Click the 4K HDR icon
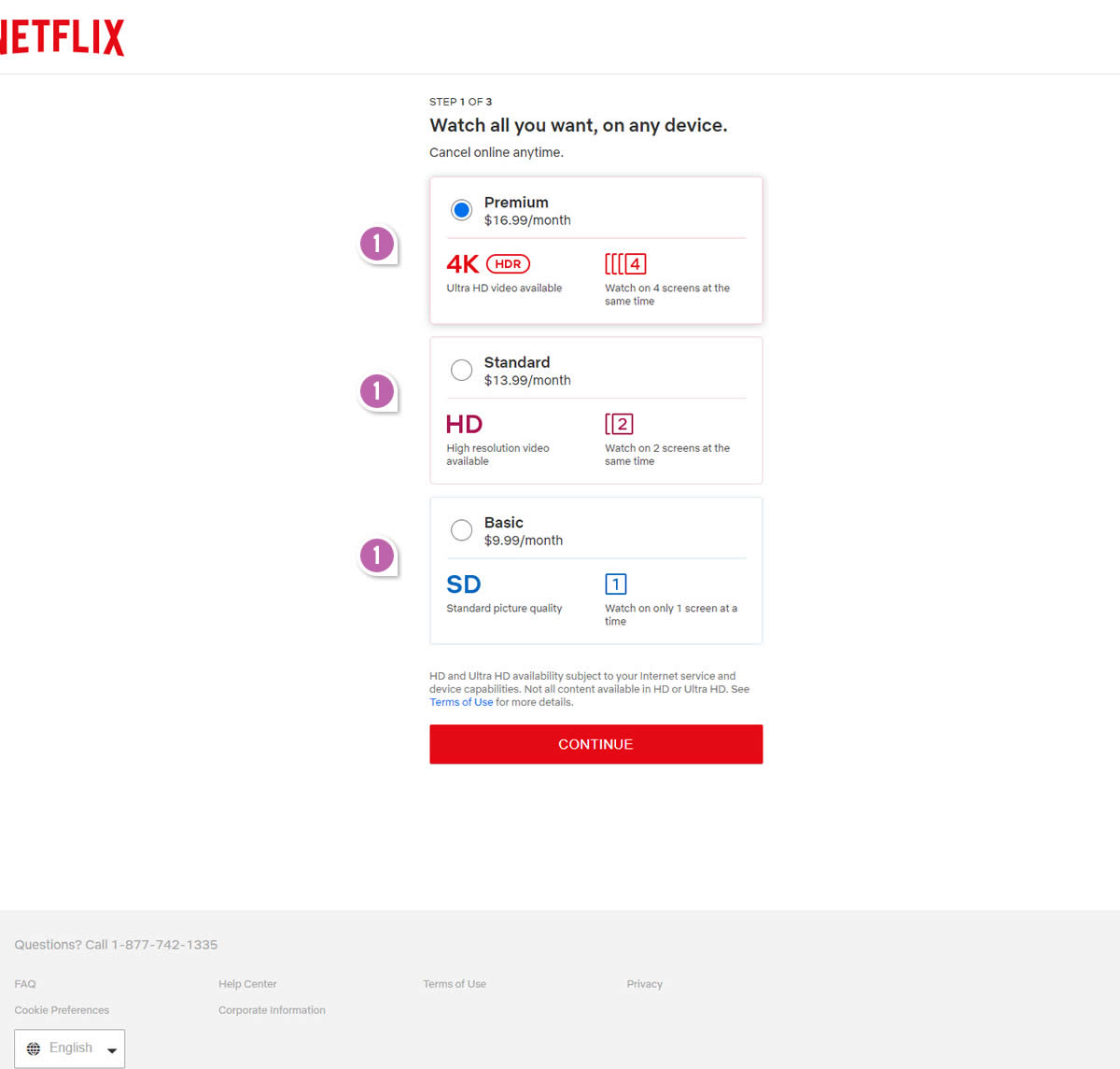Image resolution: width=1120 pixels, height=1069 pixels. coord(487,264)
